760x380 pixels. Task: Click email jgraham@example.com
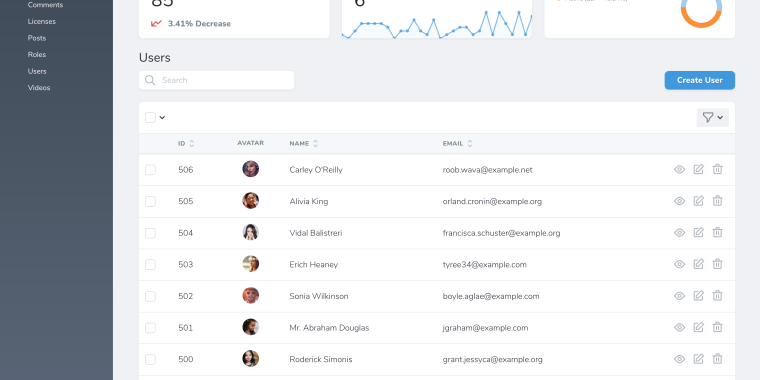point(485,328)
